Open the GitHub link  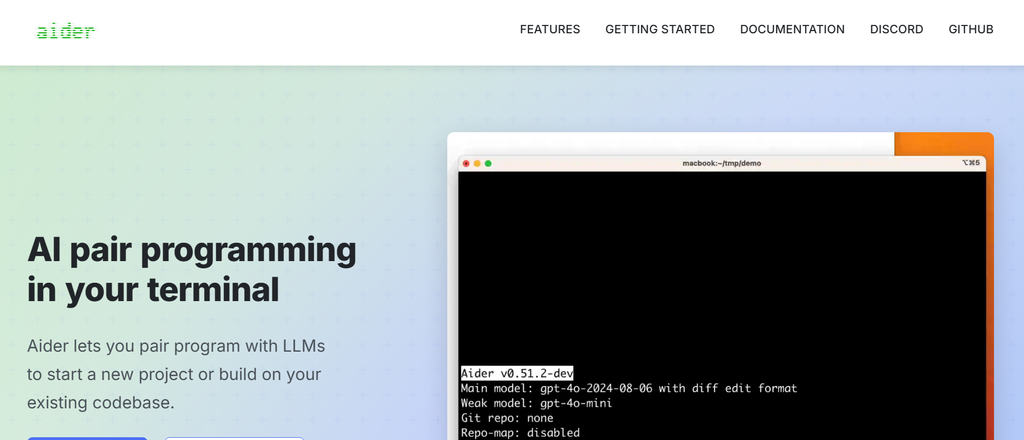[971, 29]
